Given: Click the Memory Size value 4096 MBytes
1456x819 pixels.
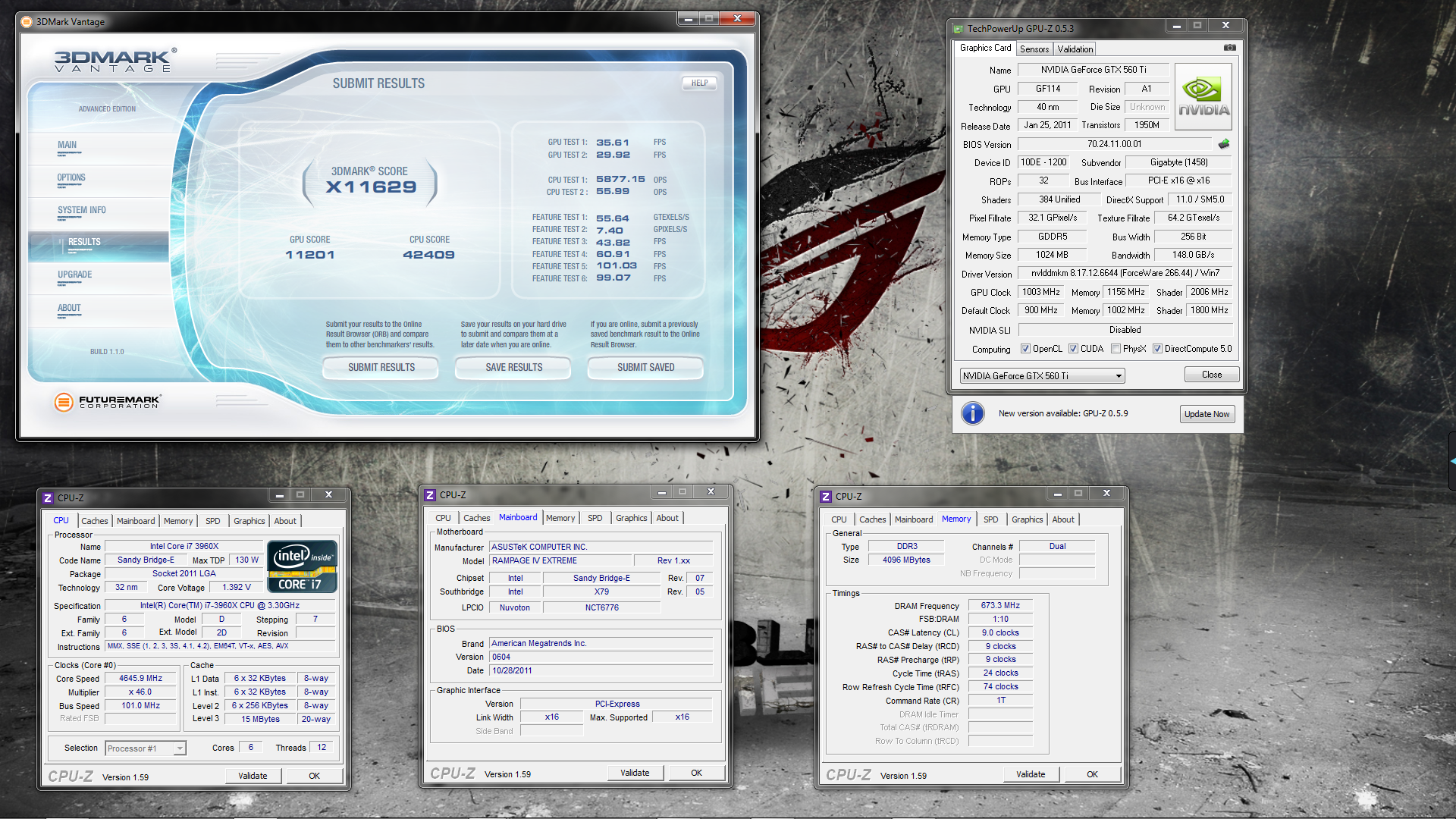Looking at the screenshot, I should pyautogui.click(x=906, y=560).
